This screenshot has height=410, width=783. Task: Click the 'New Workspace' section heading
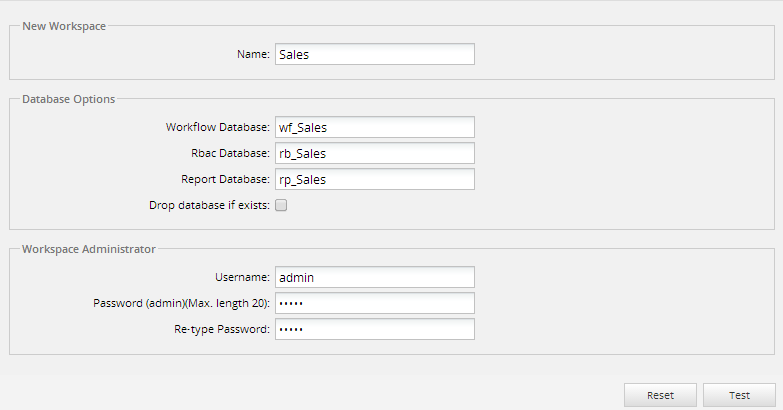[64, 26]
